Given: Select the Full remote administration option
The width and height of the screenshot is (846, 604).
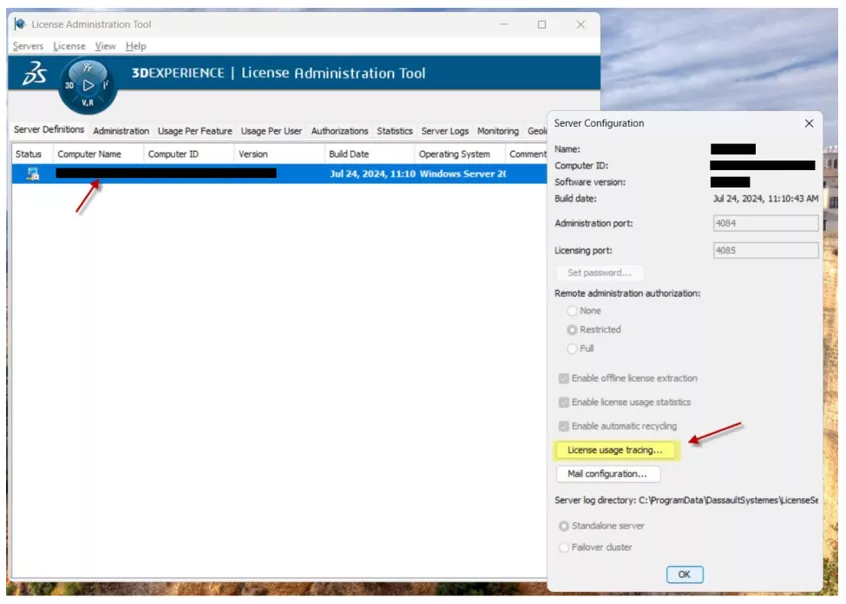Looking at the screenshot, I should pyautogui.click(x=572, y=349).
